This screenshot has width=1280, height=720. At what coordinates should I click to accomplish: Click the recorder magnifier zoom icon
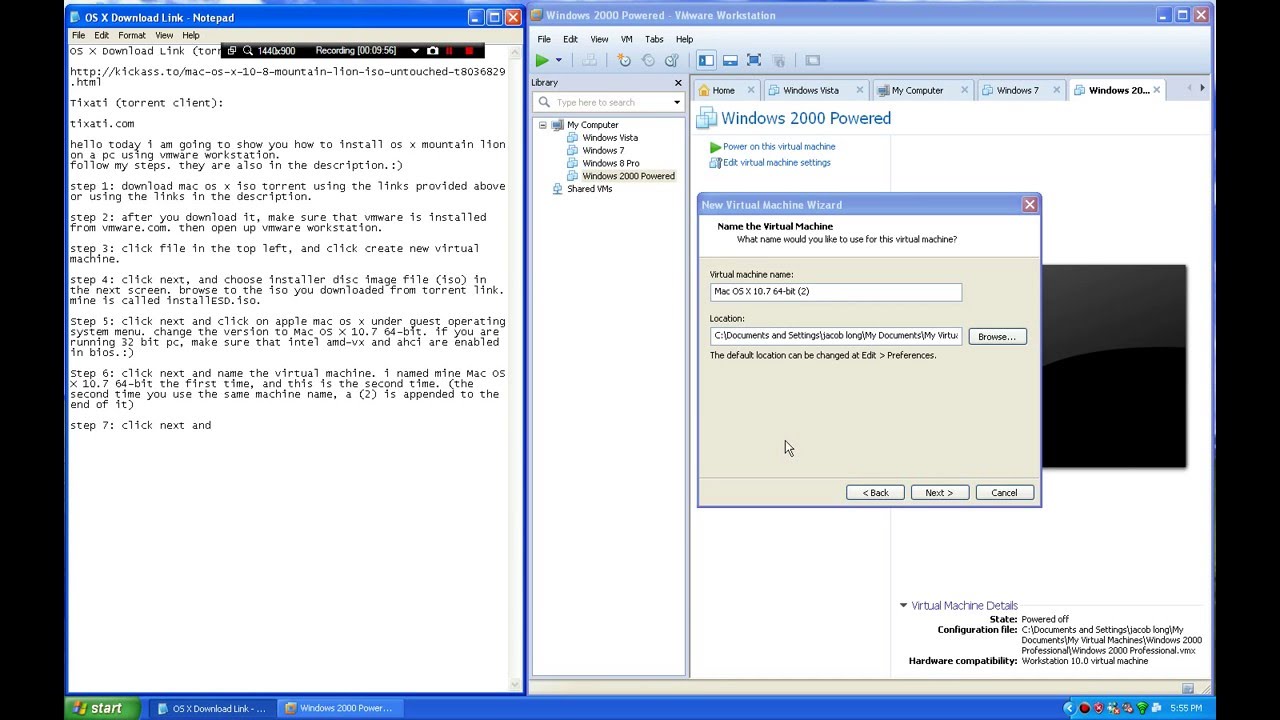(x=247, y=51)
